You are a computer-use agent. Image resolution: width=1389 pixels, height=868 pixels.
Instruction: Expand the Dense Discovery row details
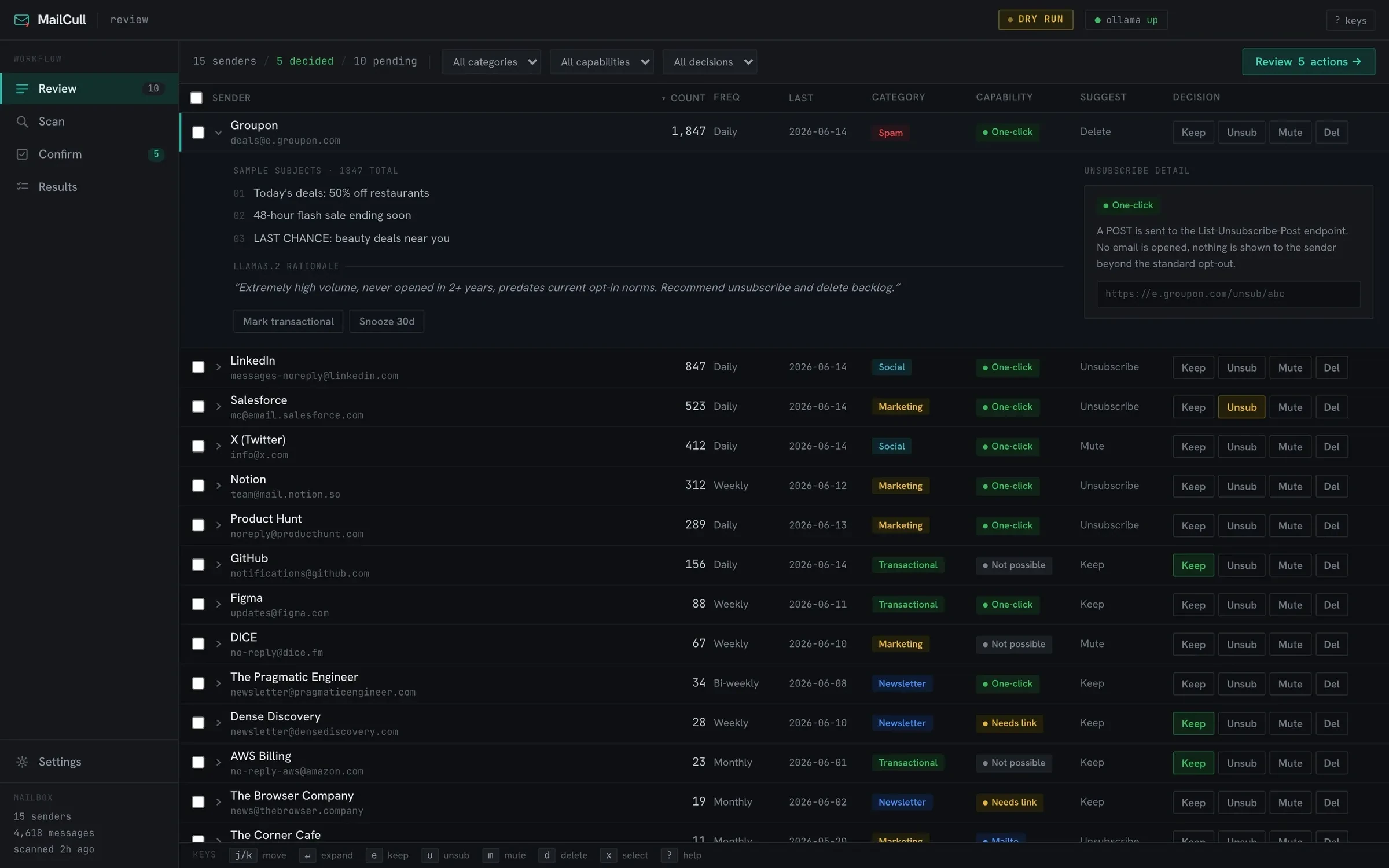pyautogui.click(x=218, y=723)
